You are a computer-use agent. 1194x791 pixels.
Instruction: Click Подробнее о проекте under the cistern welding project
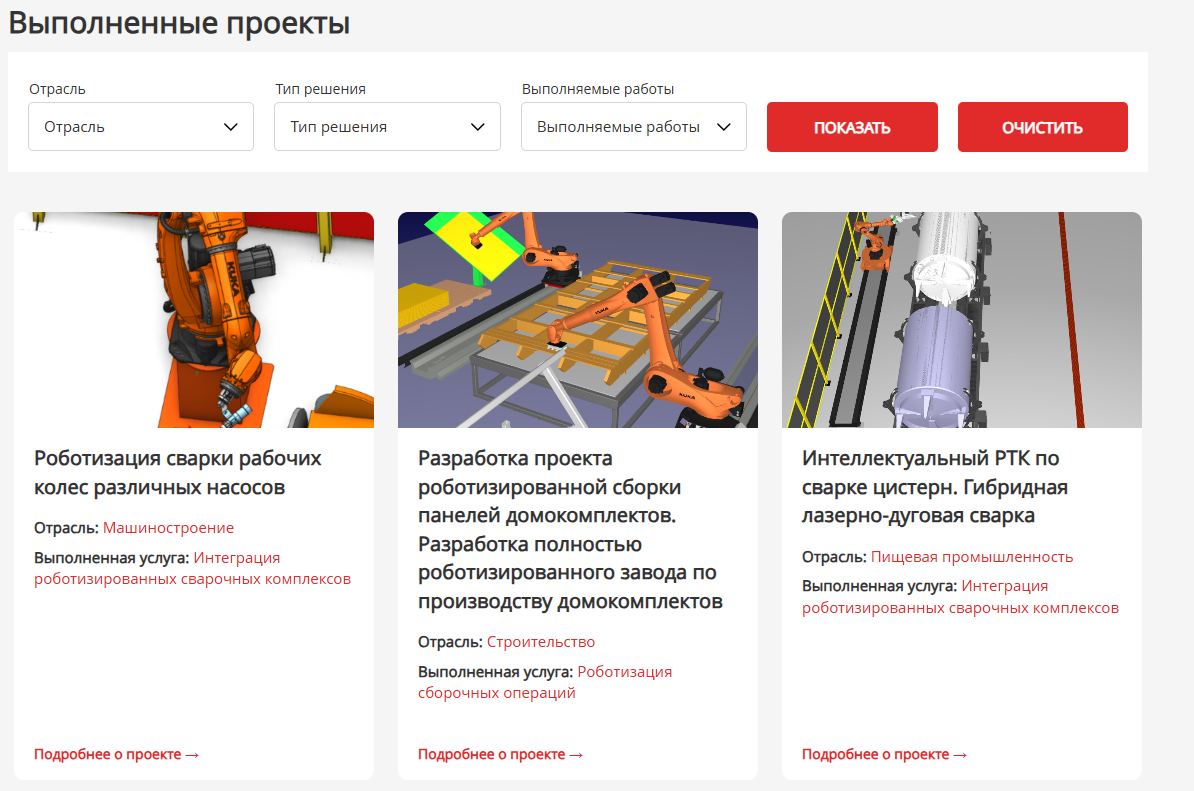pos(882,753)
